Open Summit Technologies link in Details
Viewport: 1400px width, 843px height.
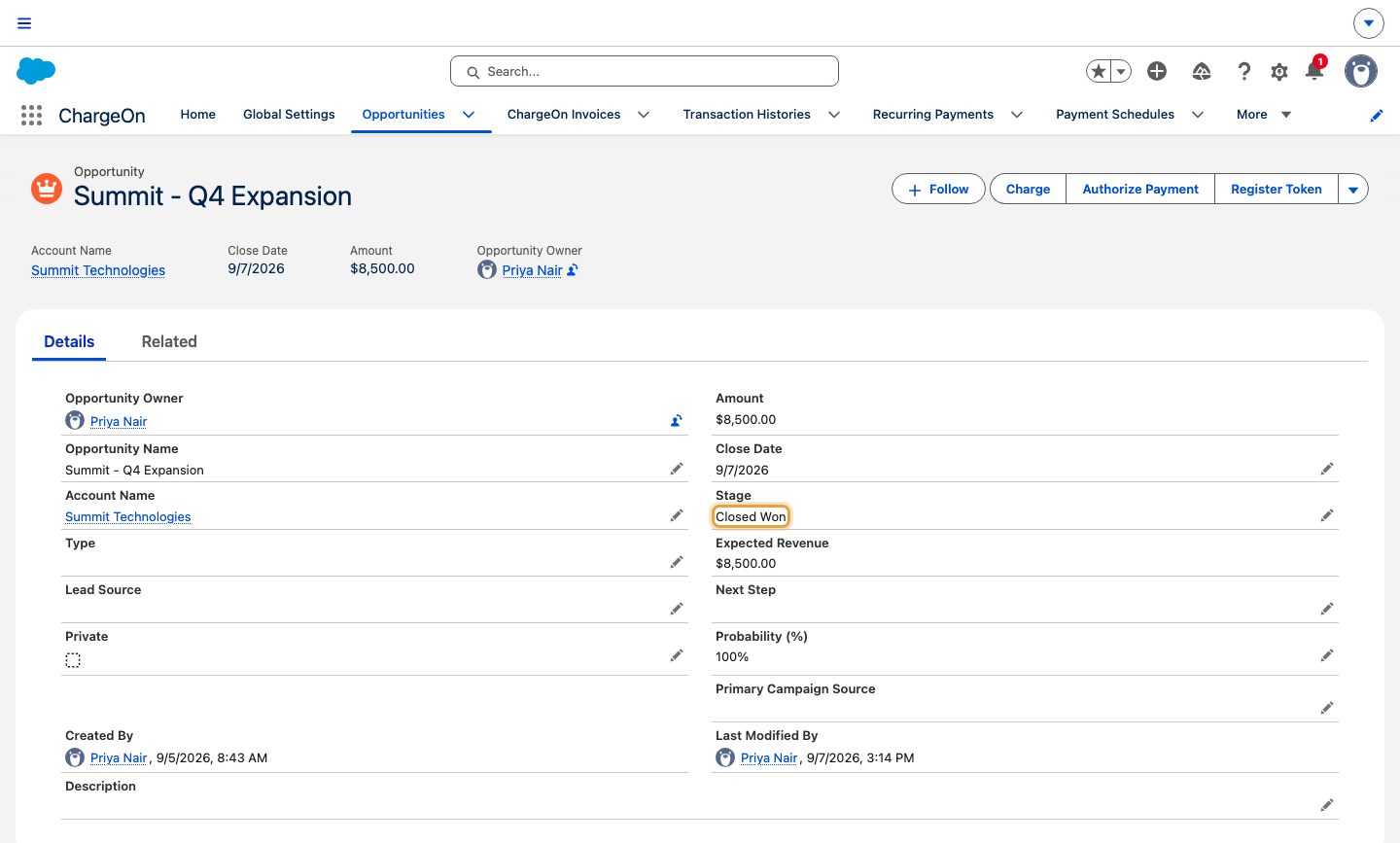[128, 516]
